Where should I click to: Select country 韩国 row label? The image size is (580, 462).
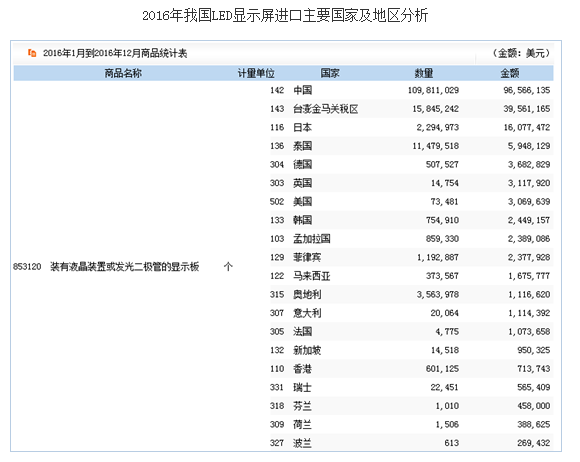[x=303, y=220]
